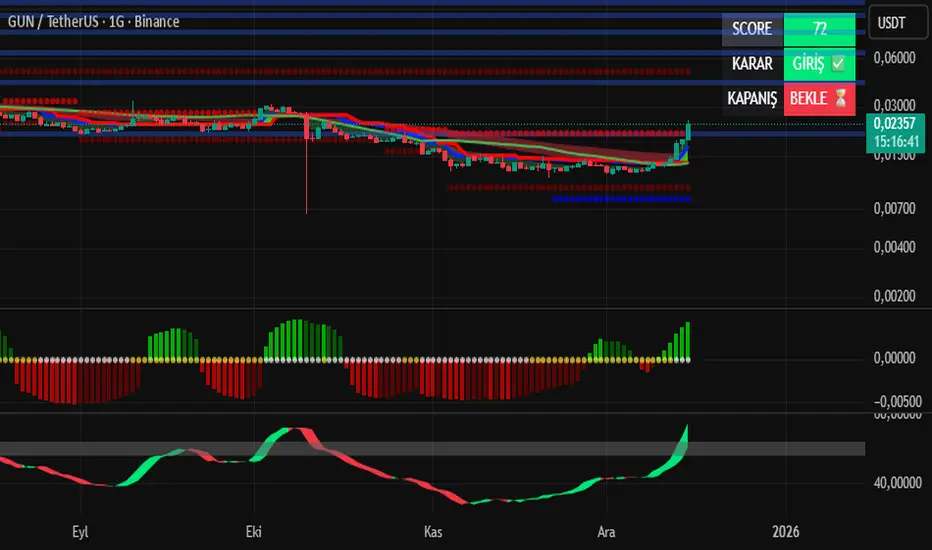Screen dimensions: 932x550
Task: Click the hourglass icon beside BEKLE
Action: click(838, 98)
